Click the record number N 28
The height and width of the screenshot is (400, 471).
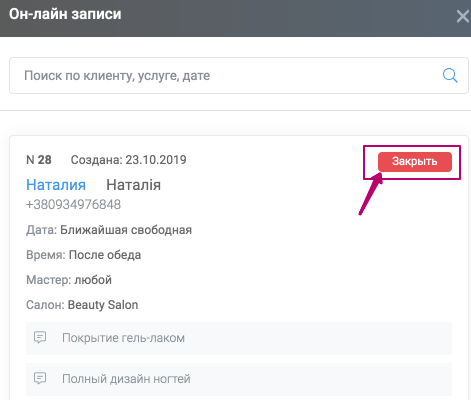click(x=39, y=160)
